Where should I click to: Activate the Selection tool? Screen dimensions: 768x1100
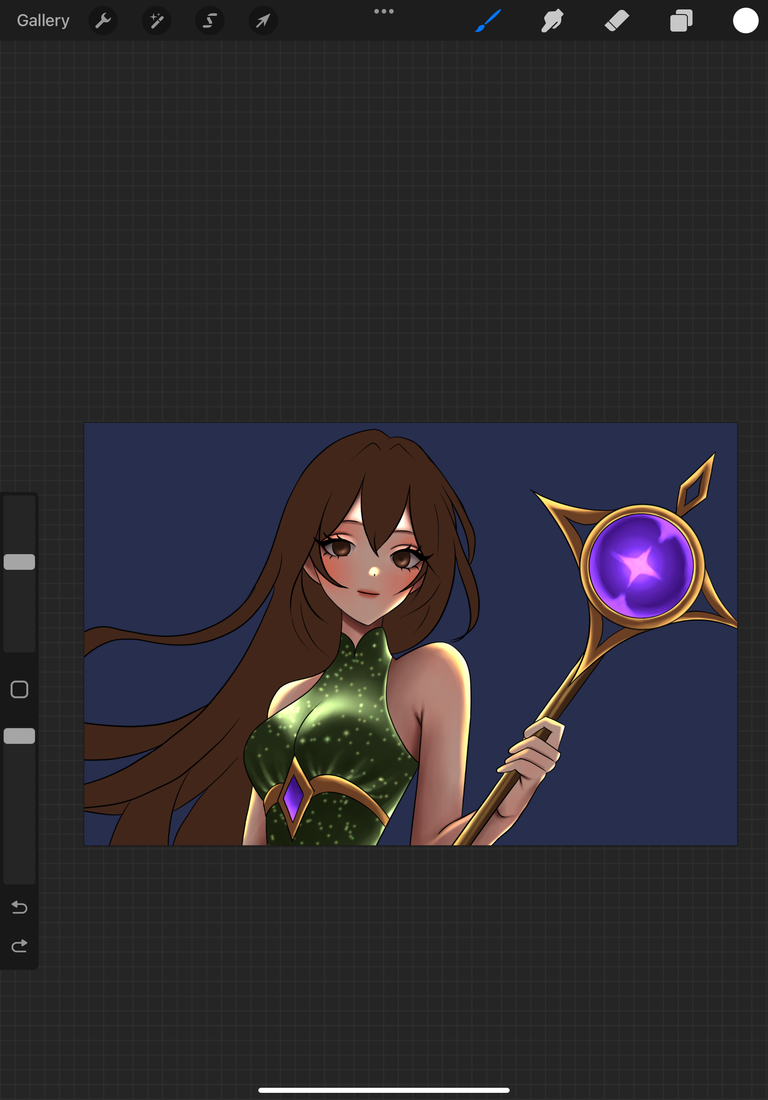click(210, 21)
